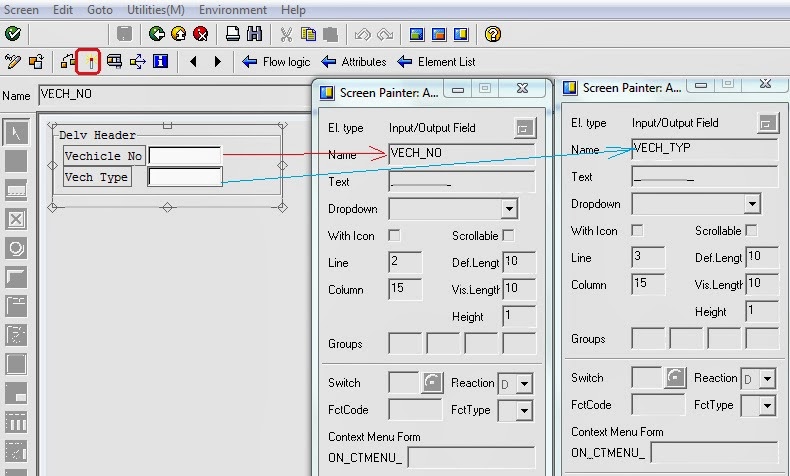Image resolution: width=790 pixels, height=476 pixels.
Task: Click the red-highlighted activate icon
Action: pyautogui.click(x=90, y=62)
